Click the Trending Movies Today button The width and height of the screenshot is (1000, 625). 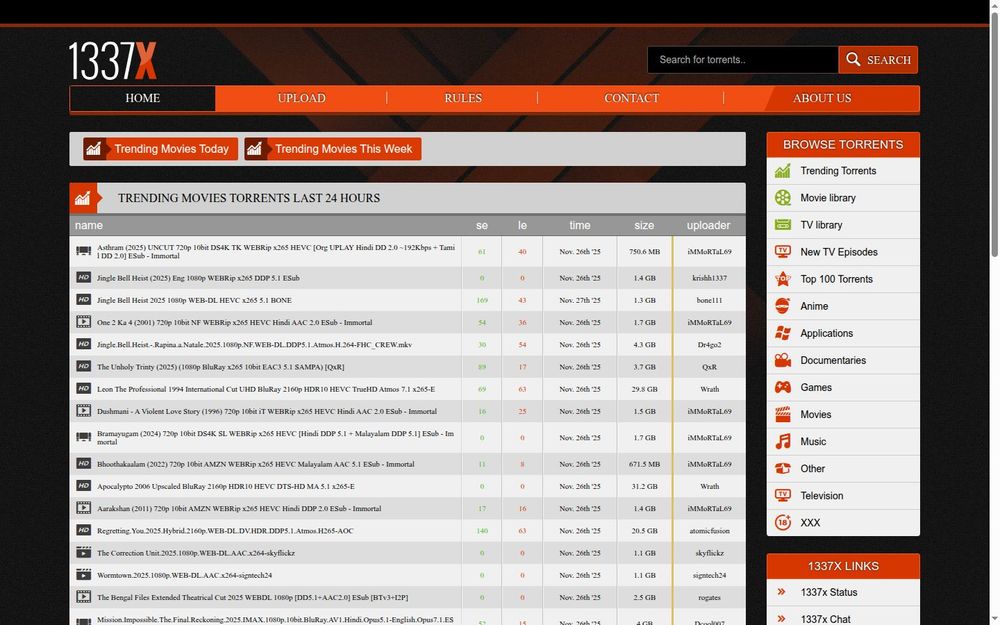[160, 149]
